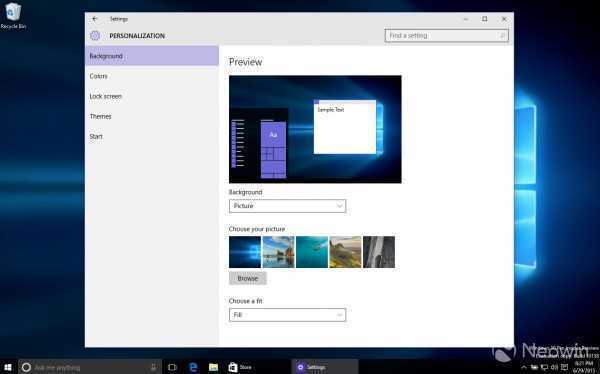Image resolution: width=600 pixels, height=374 pixels.
Task: Click the Browse button
Action: tap(248, 278)
